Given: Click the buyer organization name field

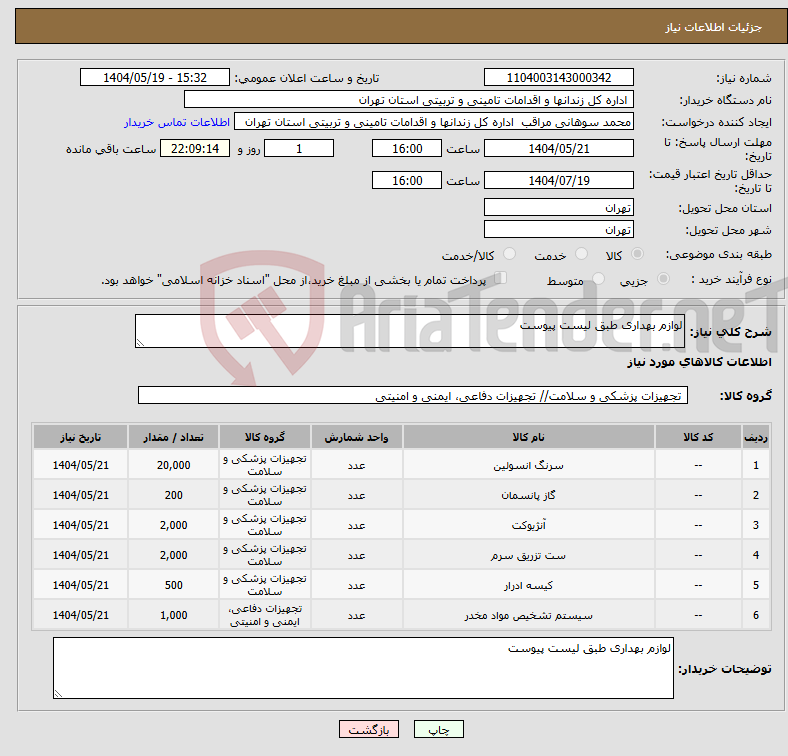Looking at the screenshot, I should pyautogui.click(x=409, y=100).
